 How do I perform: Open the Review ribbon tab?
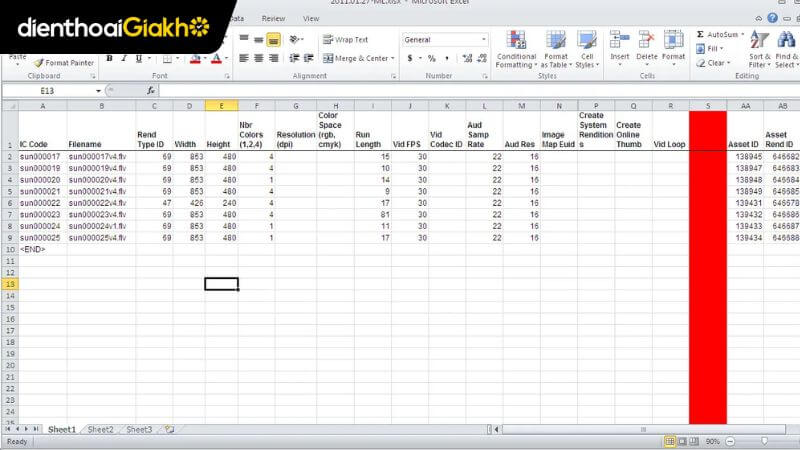[273, 18]
